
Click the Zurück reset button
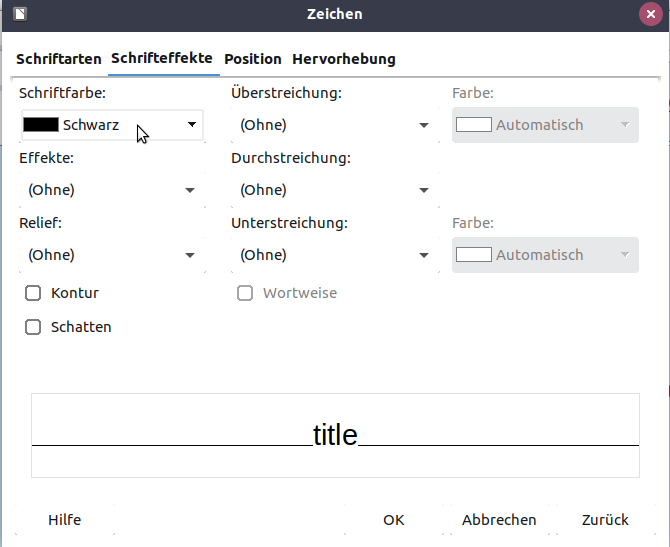click(605, 520)
